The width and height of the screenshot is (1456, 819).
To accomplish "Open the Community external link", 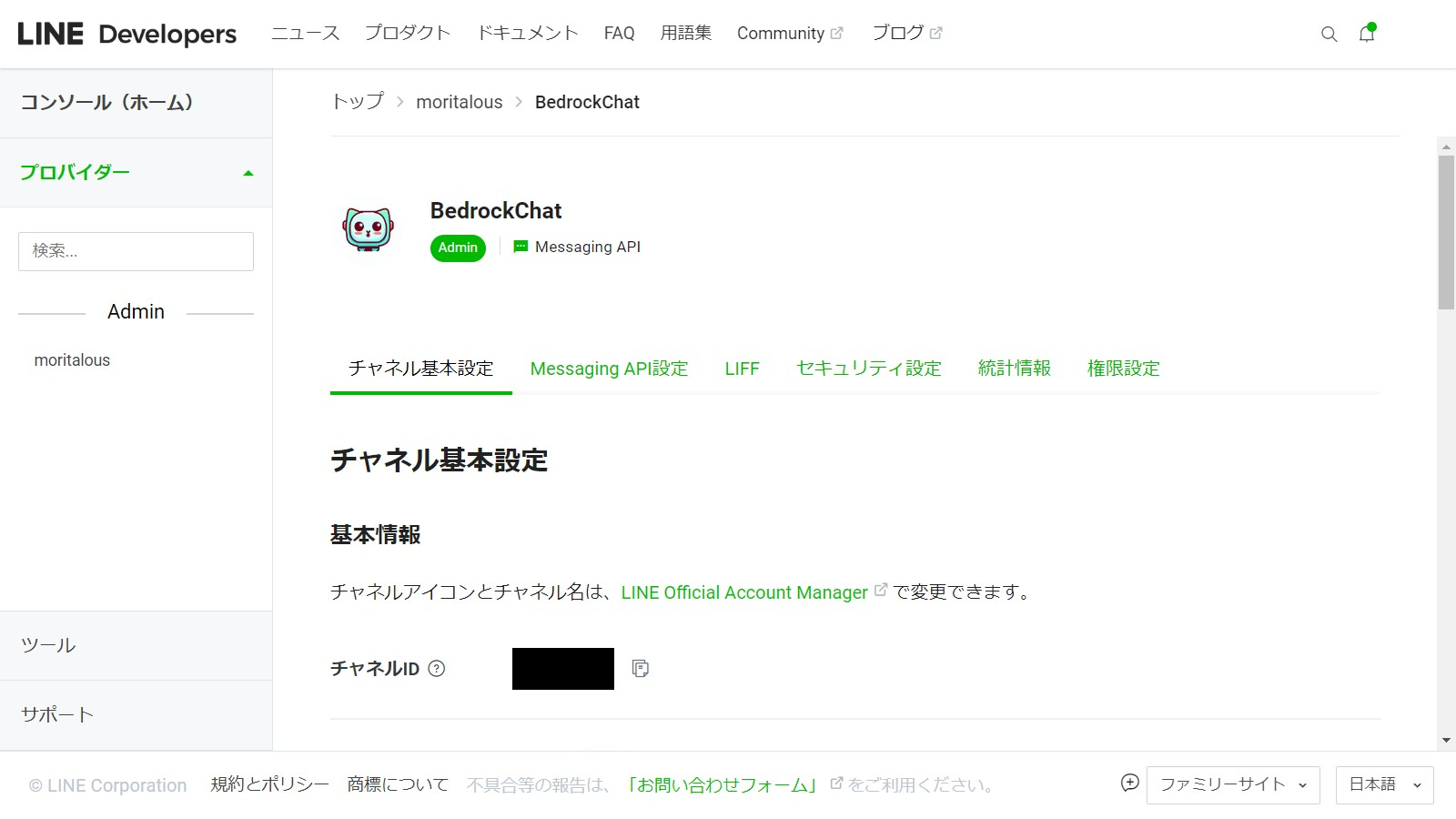I will pos(789,34).
